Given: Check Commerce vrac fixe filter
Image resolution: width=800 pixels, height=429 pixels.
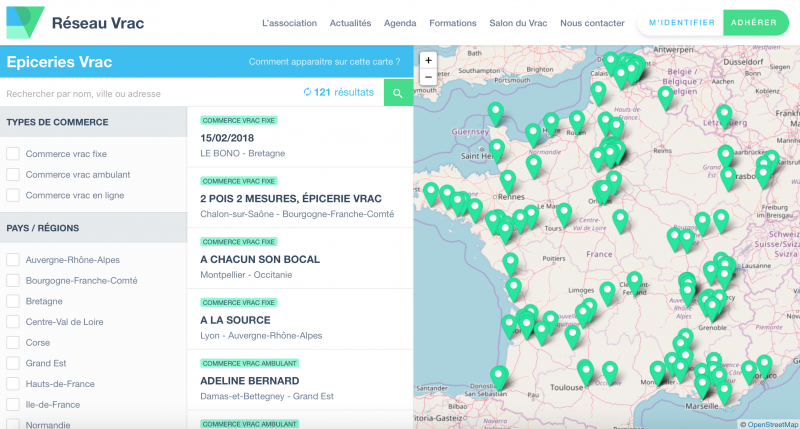Looking at the screenshot, I should click(13, 154).
